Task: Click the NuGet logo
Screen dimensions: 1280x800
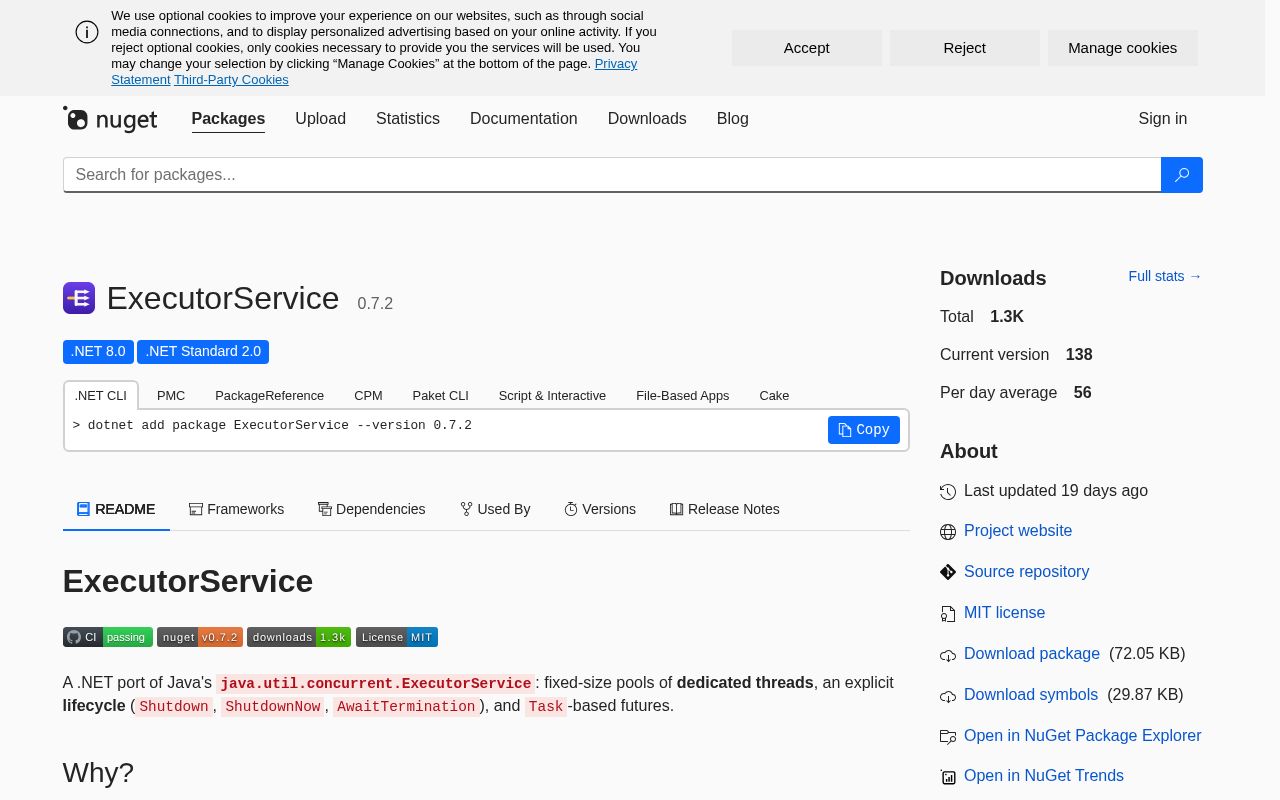Action: (x=110, y=119)
